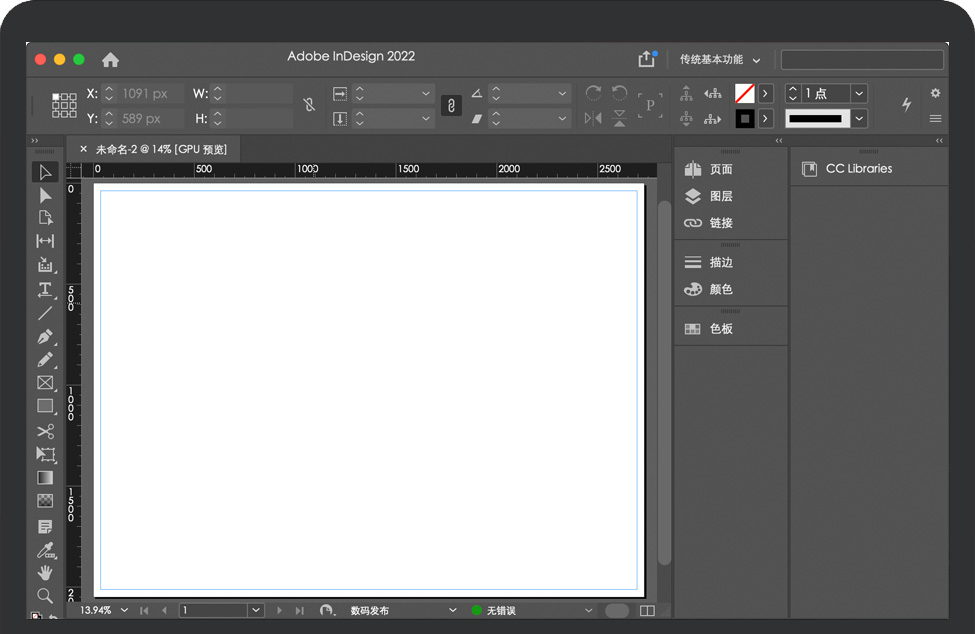Toggle constrain width and height proportions

pos(309,105)
